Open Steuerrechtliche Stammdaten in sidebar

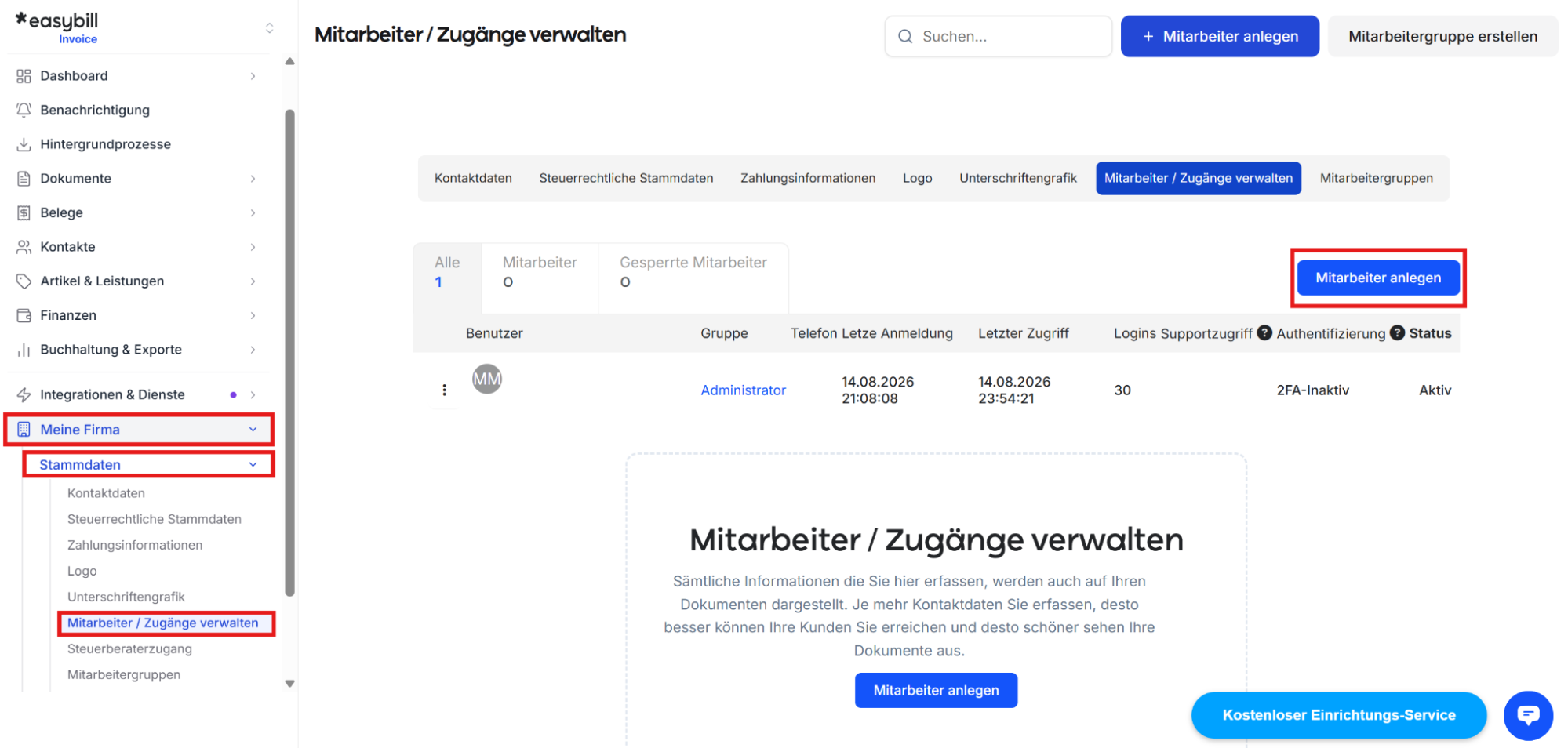(x=154, y=519)
